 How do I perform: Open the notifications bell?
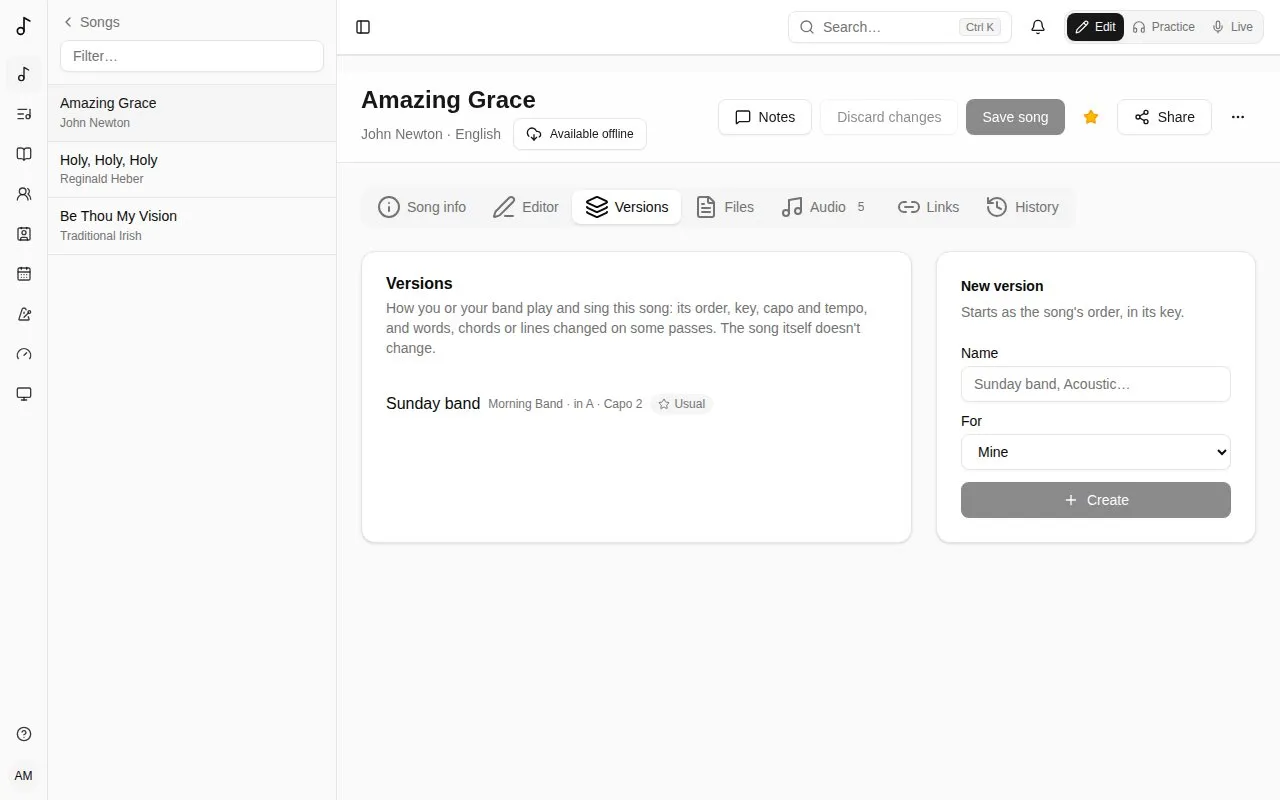click(1038, 27)
